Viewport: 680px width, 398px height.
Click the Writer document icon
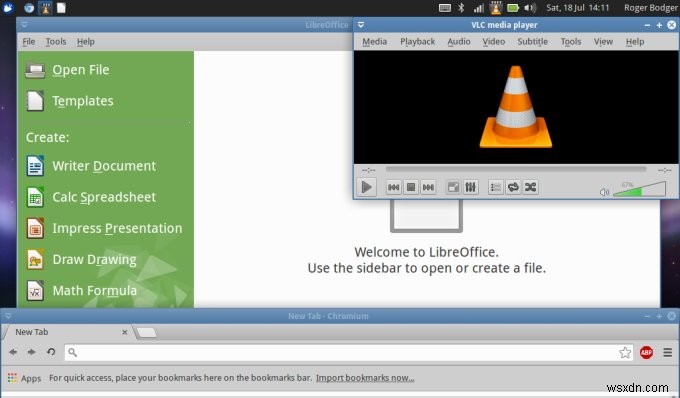[x=35, y=166]
